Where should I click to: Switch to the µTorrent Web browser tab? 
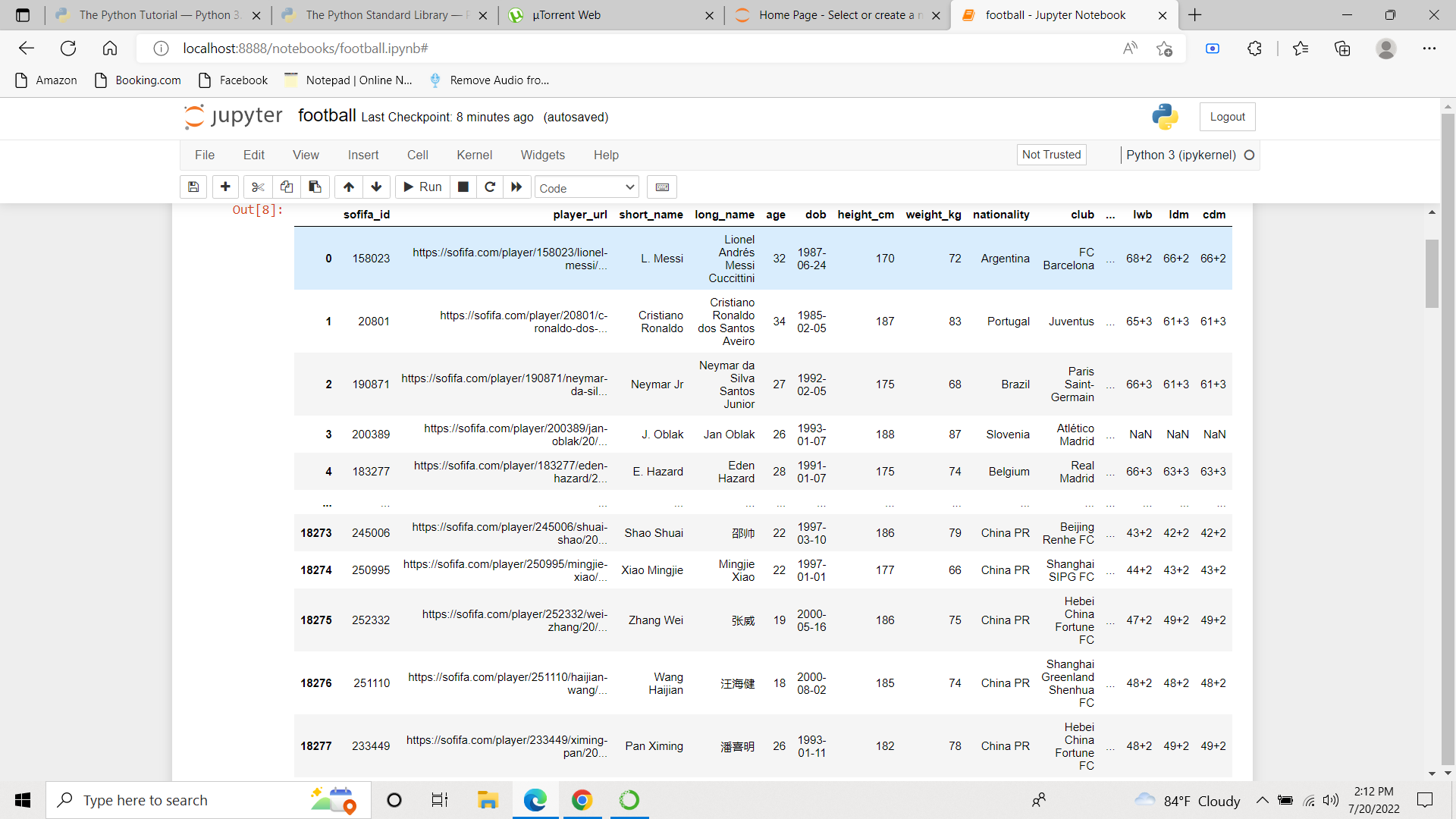click(565, 14)
